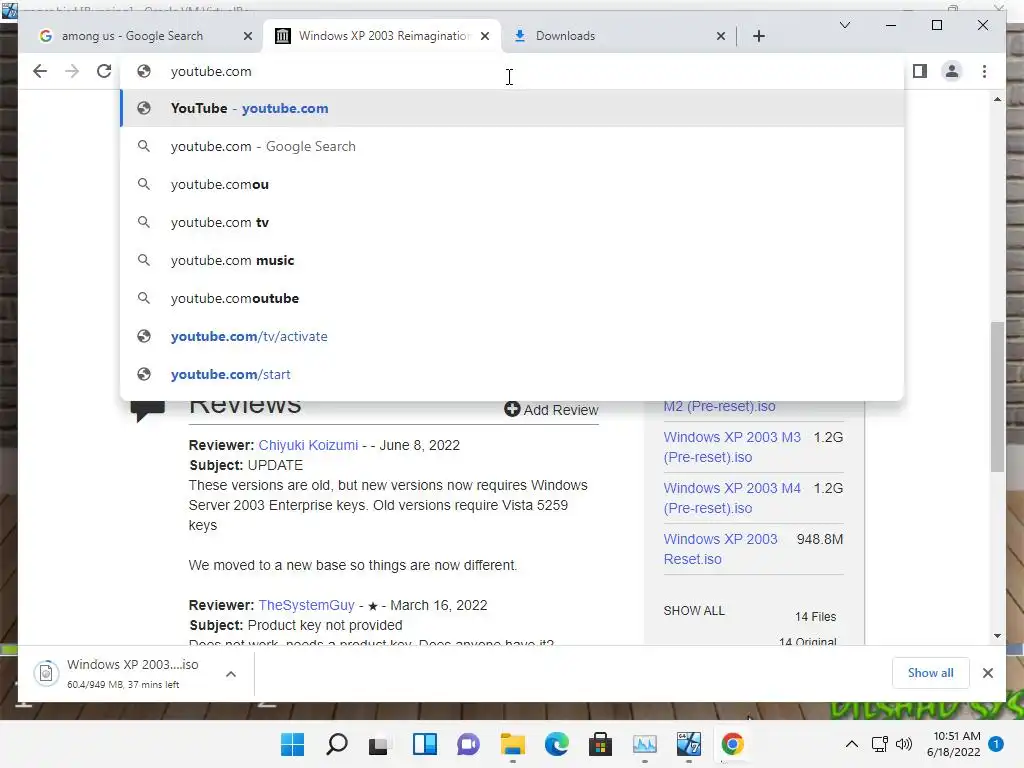This screenshot has width=1024, height=768.
Task: Open a new tab with plus button
Action: [x=758, y=36]
